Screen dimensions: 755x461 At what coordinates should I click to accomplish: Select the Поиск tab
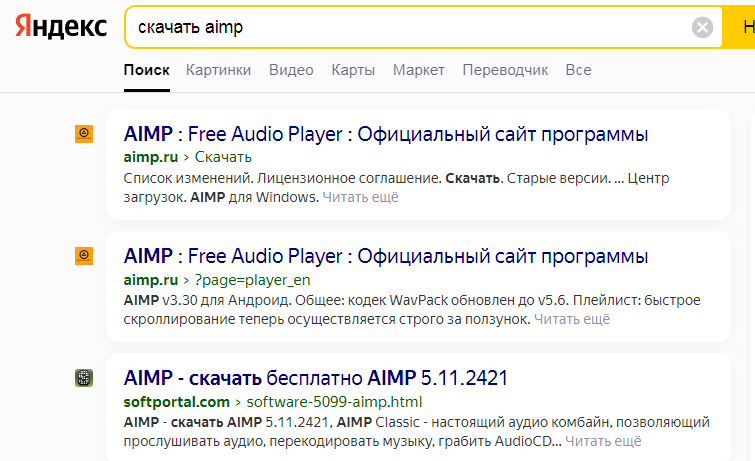[146, 70]
